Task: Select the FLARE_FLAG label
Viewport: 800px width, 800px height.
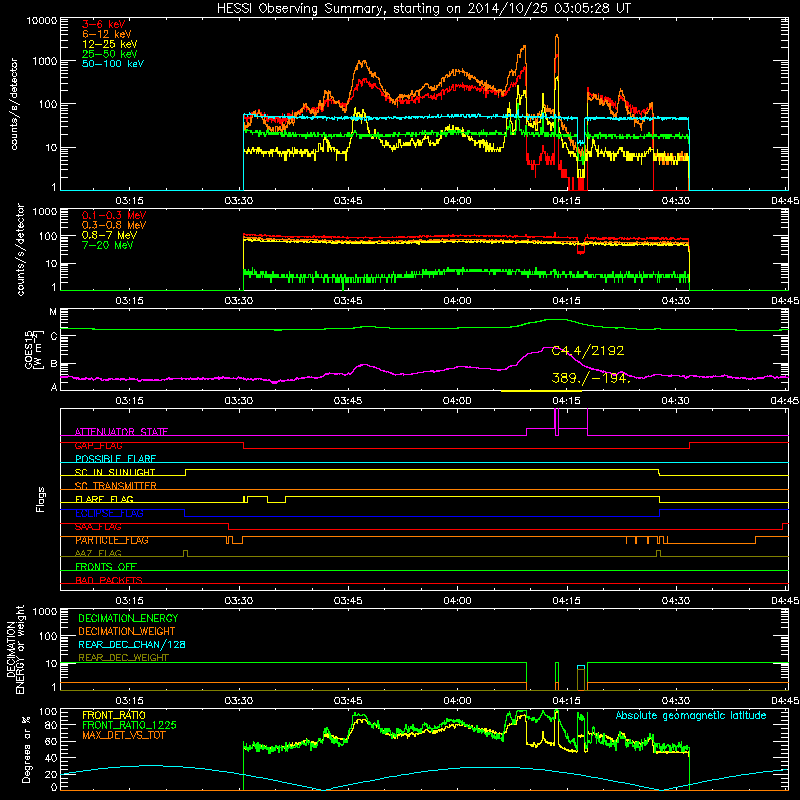Action: pyautogui.click(x=104, y=499)
